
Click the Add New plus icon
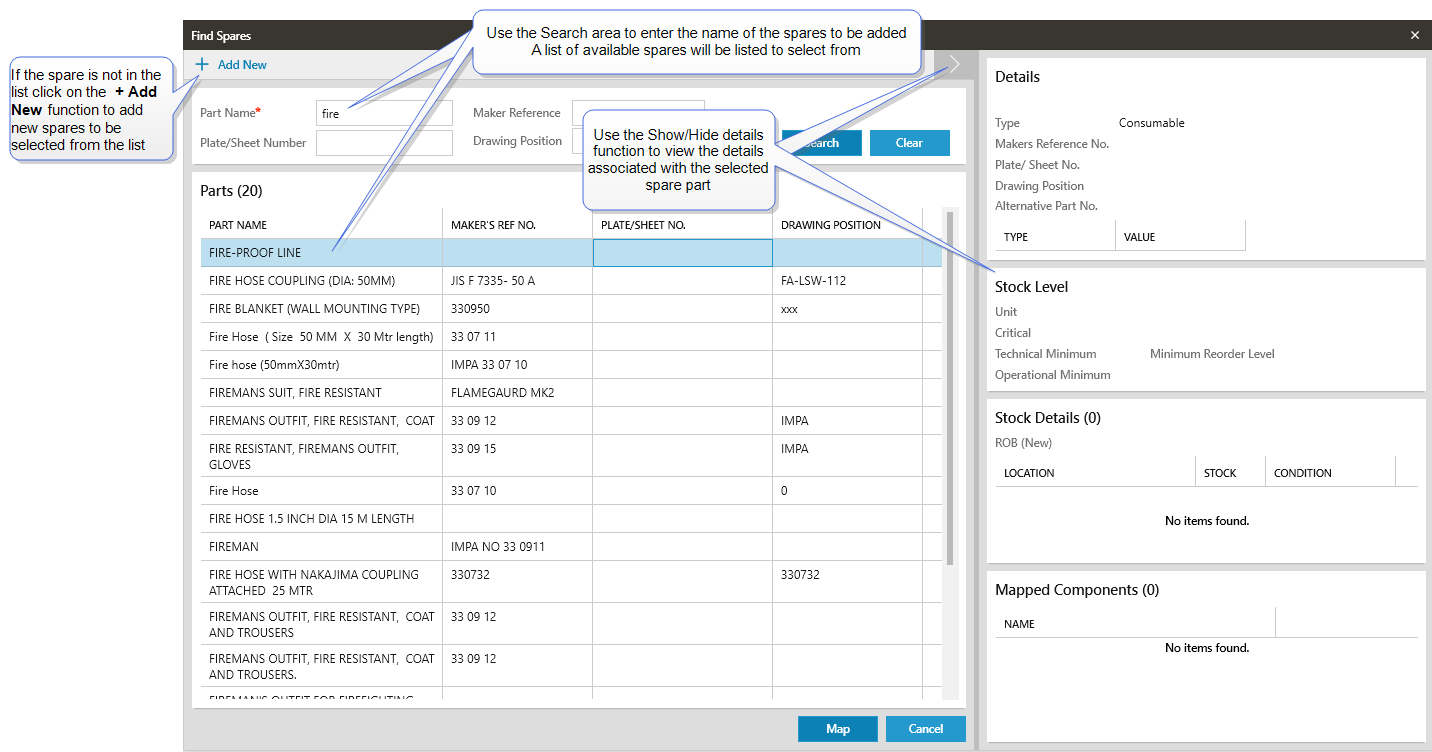point(202,65)
